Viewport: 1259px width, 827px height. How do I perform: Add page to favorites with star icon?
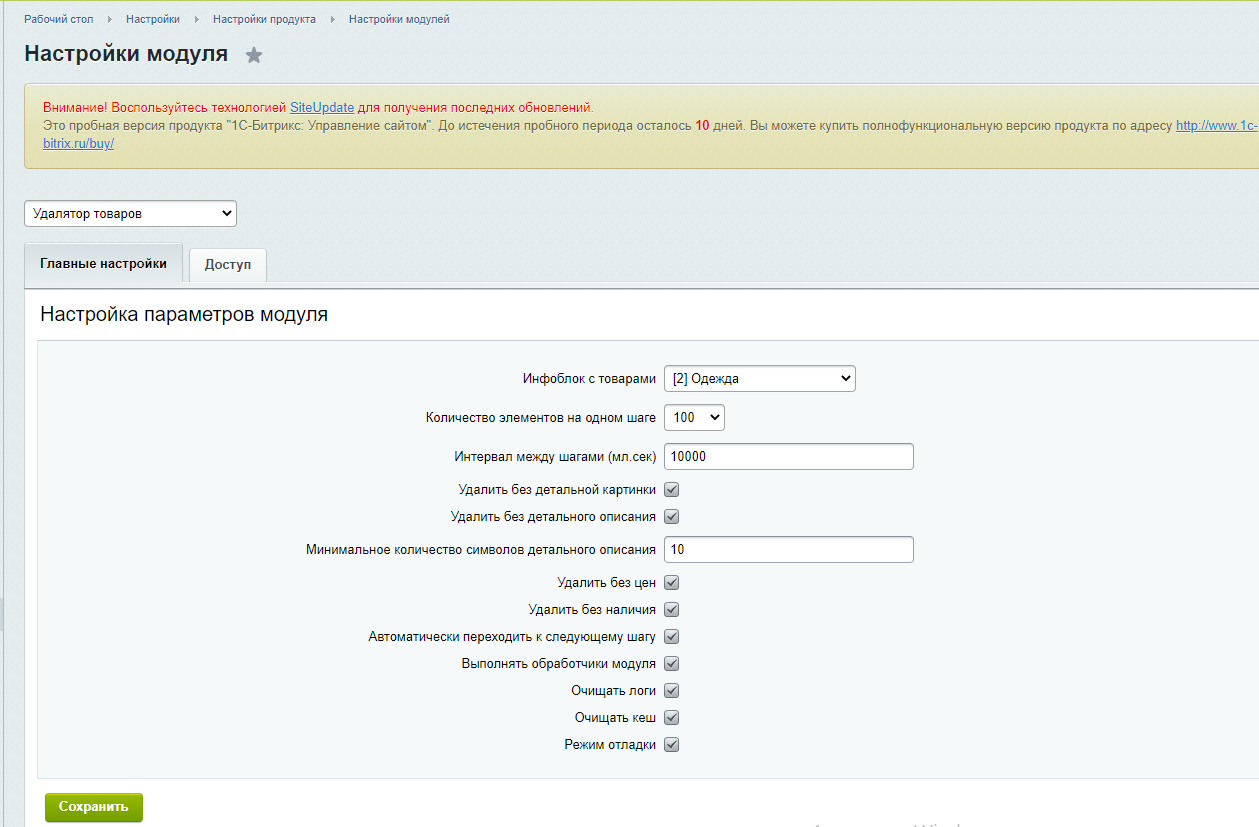254,55
